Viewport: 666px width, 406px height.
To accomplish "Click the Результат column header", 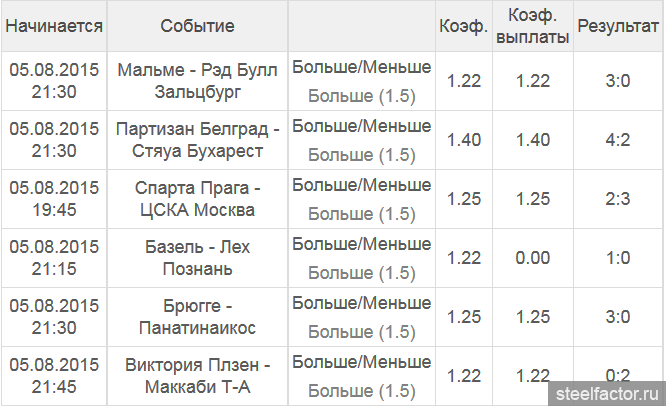I will [x=618, y=25].
